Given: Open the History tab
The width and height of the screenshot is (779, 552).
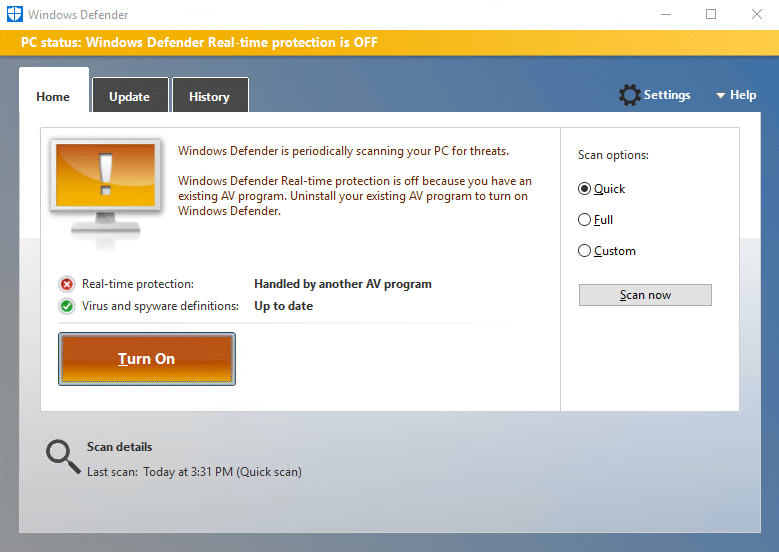Looking at the screenshot, I should pos(209,96).
